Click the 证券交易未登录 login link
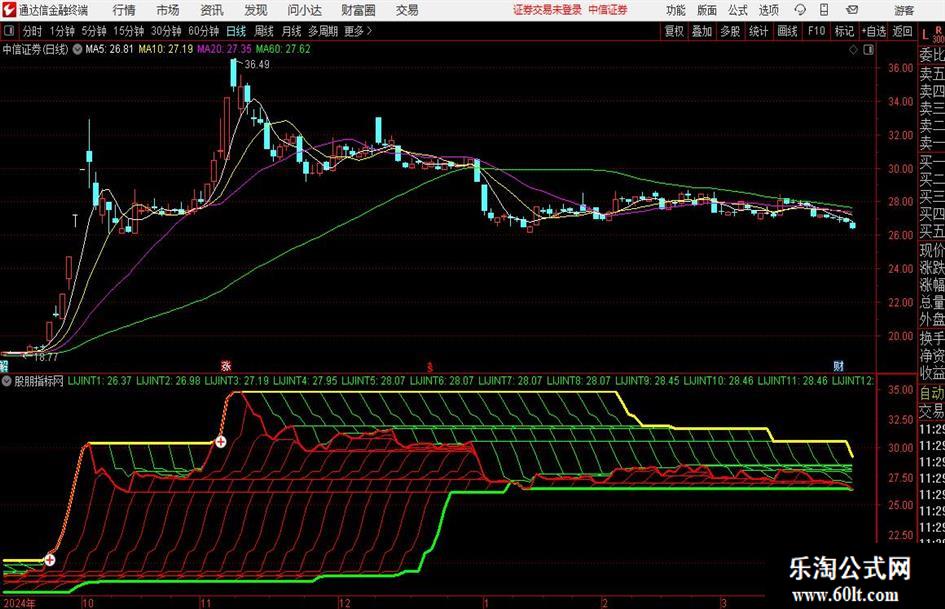The width and height of the screenshot is (945, 609). coord(548,10)
